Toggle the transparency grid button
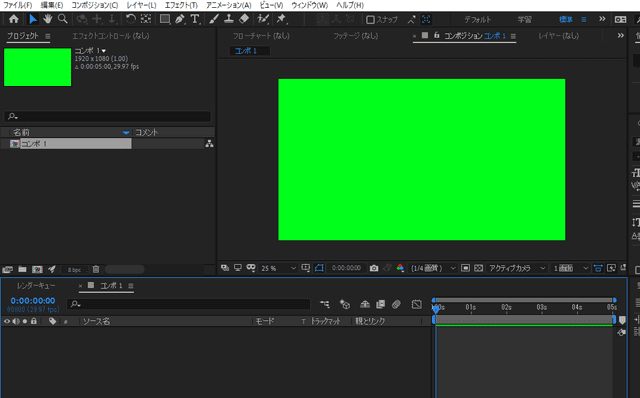Viewport: 640px width, 398px height. click(479, 268)
